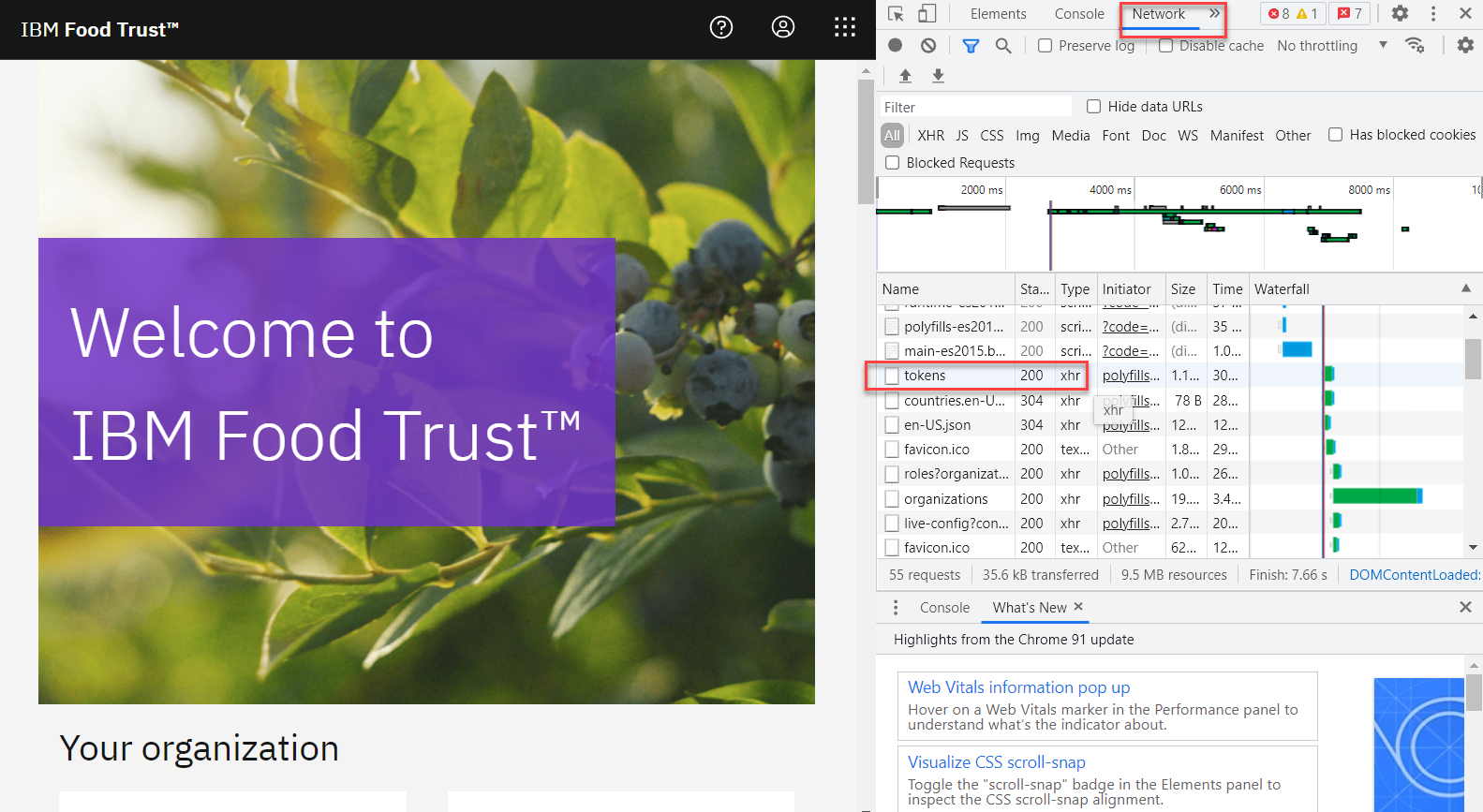Screen dimensions: 1483x812
Task: Filter requests by JS type
Action: [962, 135]
